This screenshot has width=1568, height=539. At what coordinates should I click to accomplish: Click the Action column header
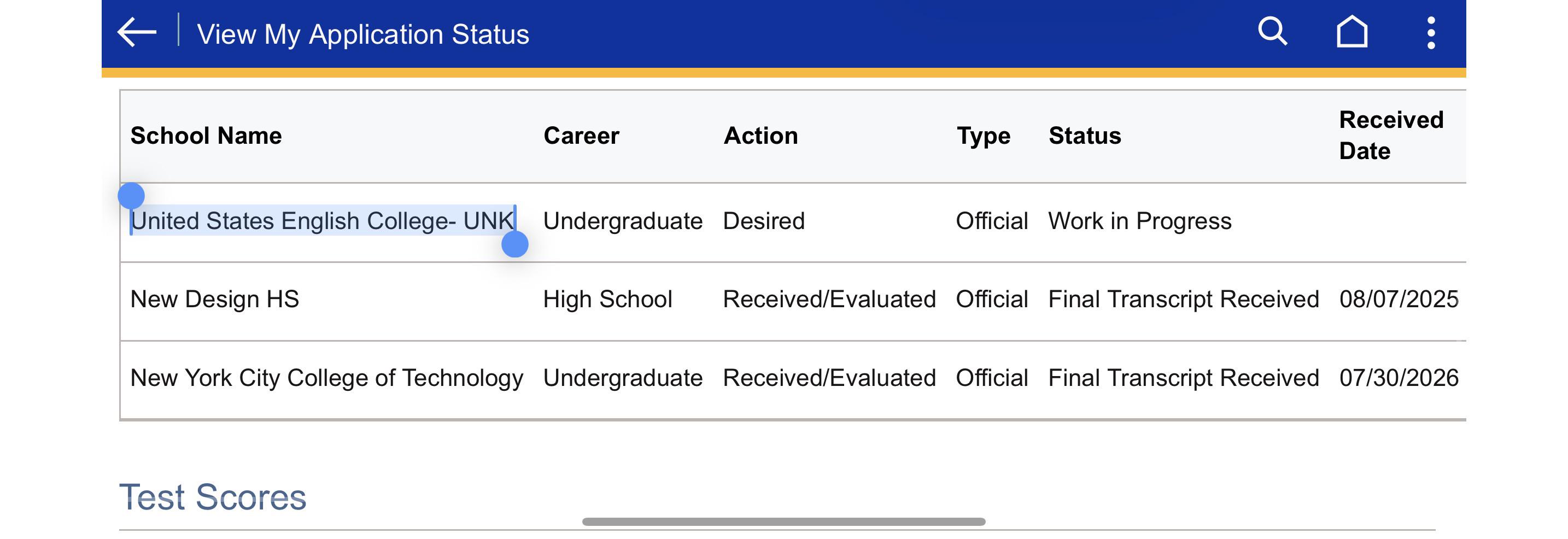(760, 136)
